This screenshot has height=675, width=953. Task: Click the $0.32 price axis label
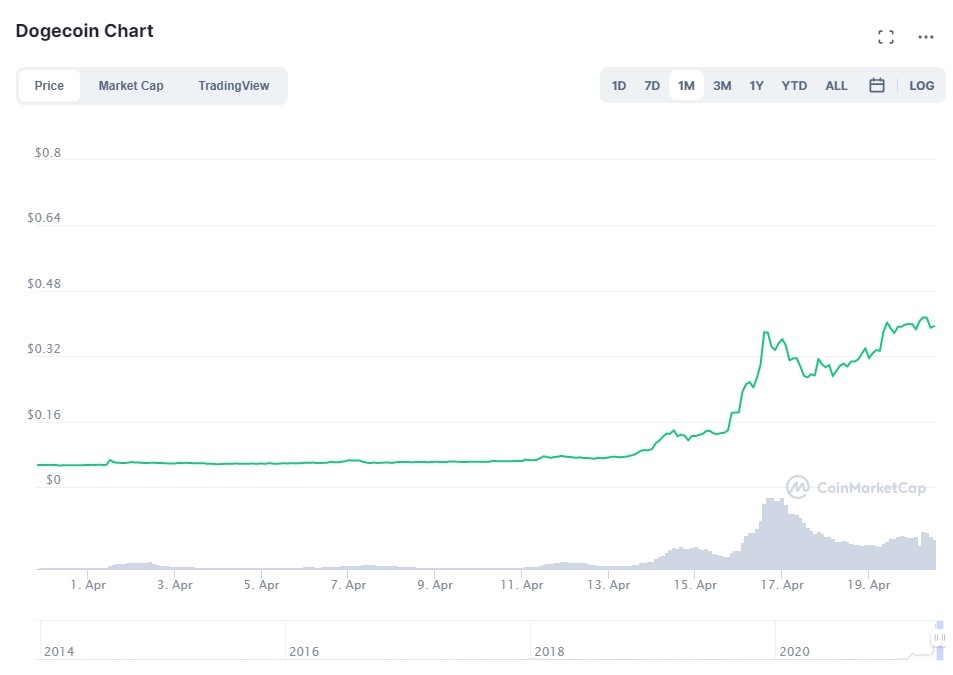44,349
